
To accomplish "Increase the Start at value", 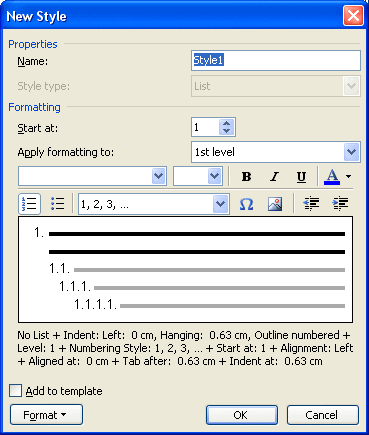I will point(227,123).
